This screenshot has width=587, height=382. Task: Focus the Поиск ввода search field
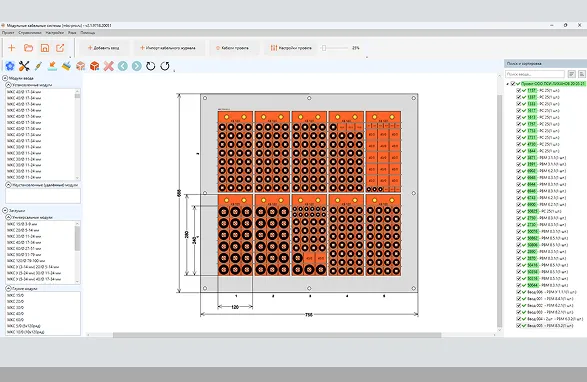tap(535, 74)
